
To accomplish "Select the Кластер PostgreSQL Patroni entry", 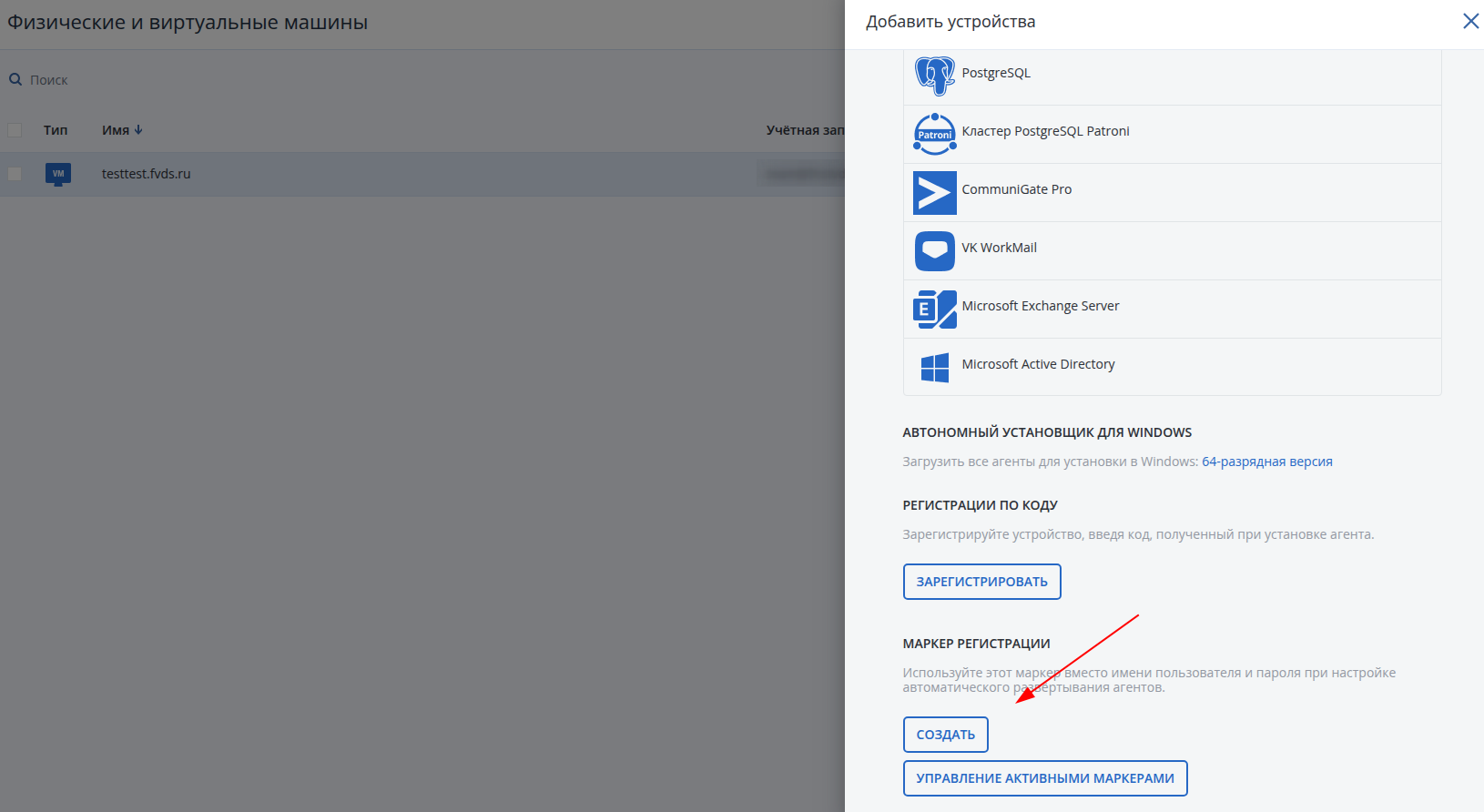I will point(1045,131).
